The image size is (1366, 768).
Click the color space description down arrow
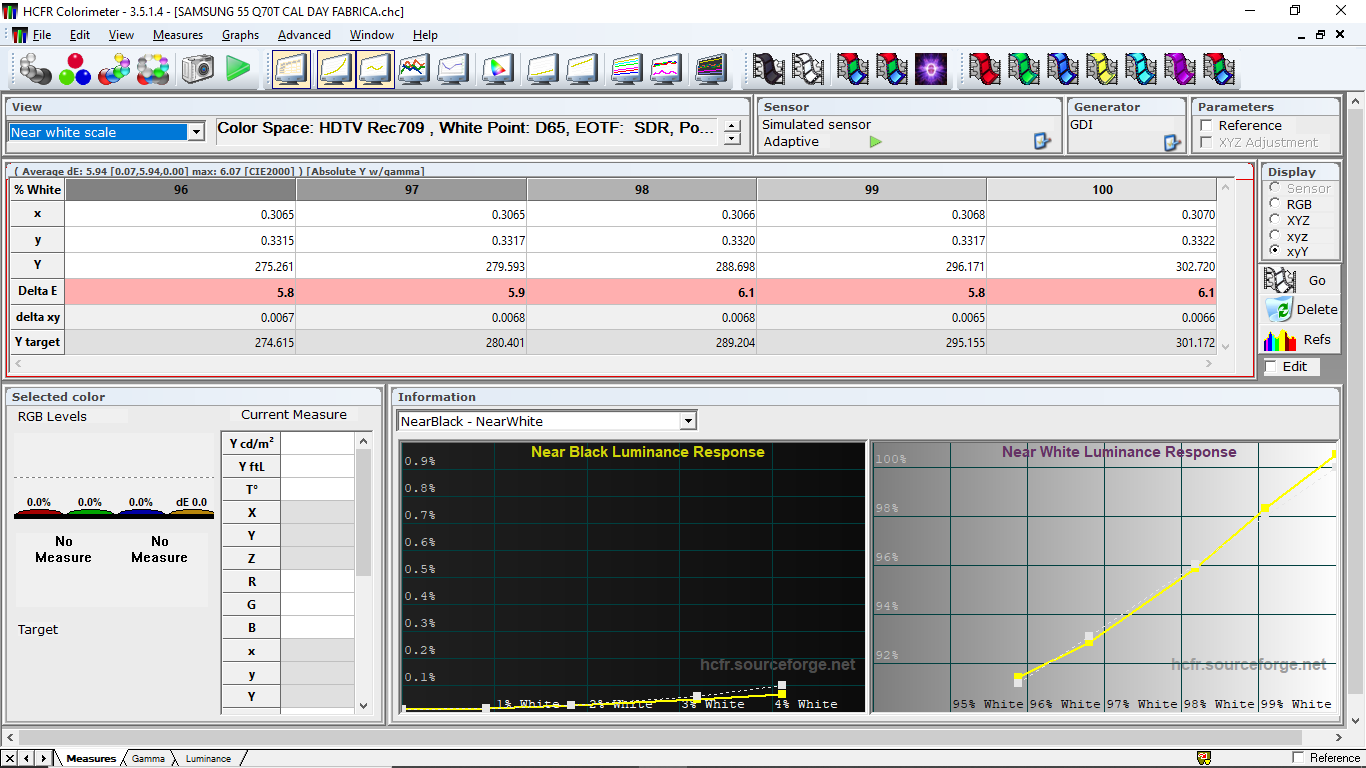pos(732,139)
